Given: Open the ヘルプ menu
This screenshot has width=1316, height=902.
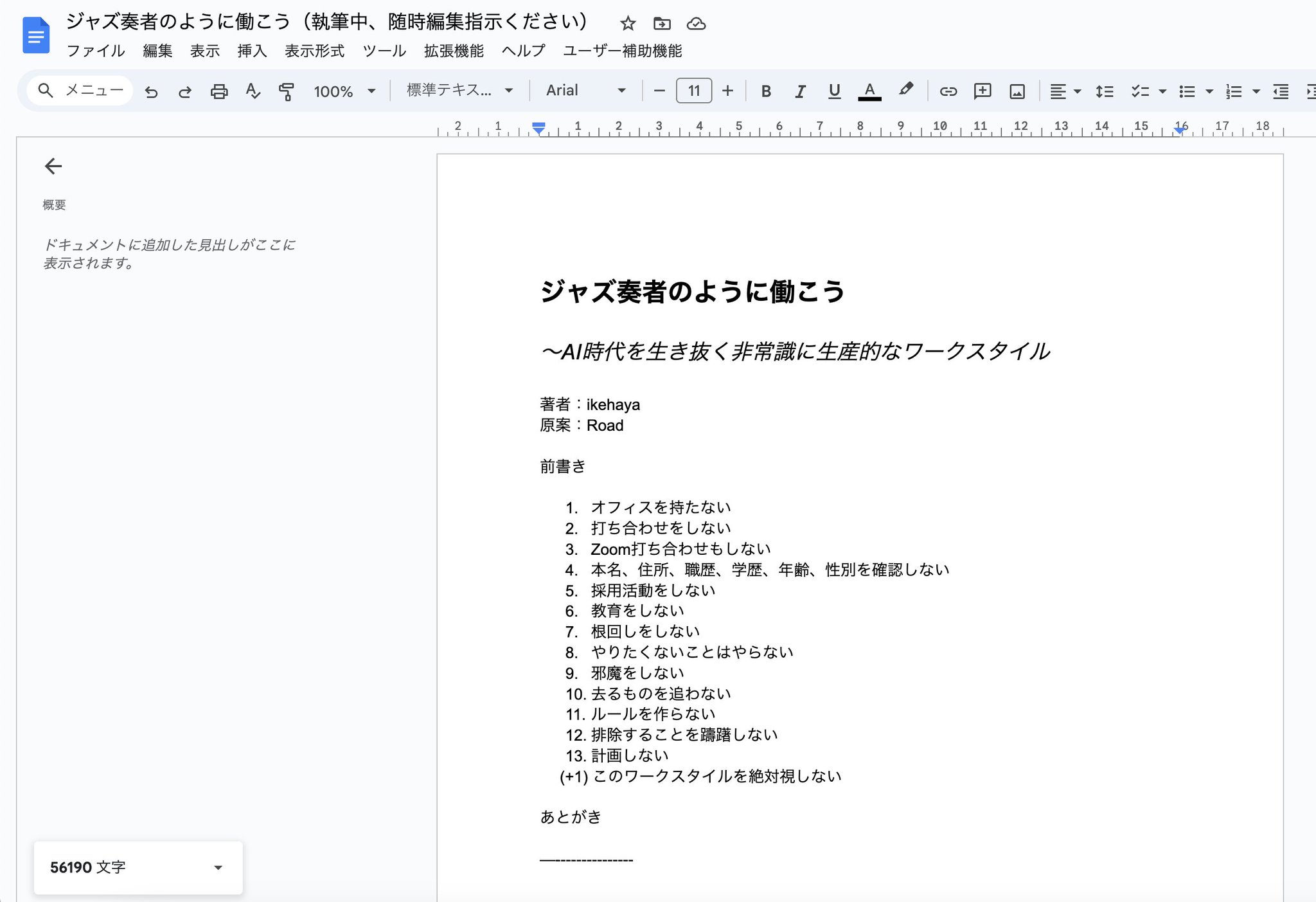Looking at the screenshot, I should tap(523, 51).
